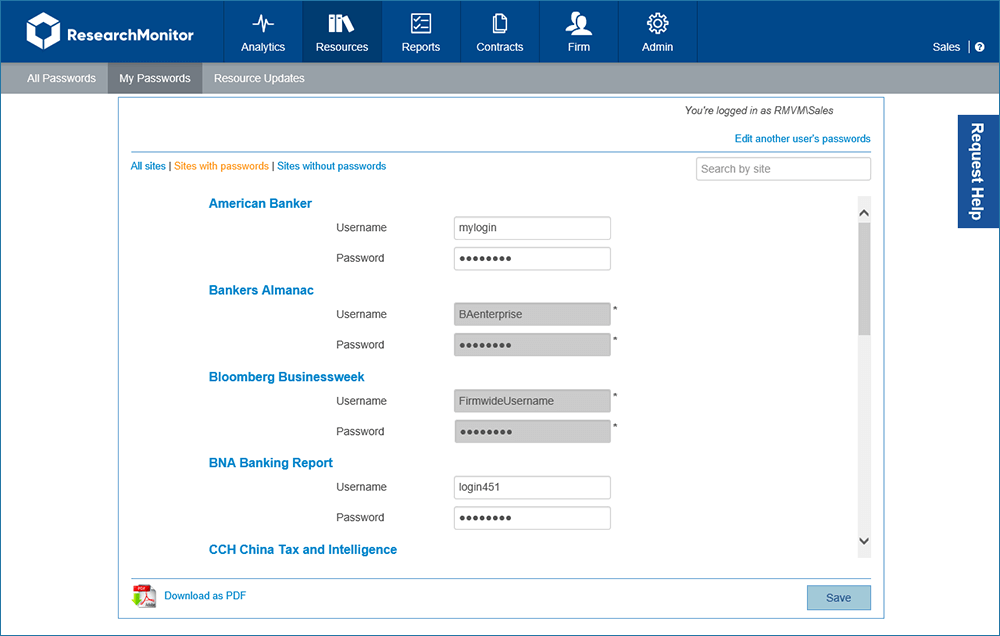1000x636 pixels.
Task: Open Bankers Almanac site link
Action: (261, 290)
